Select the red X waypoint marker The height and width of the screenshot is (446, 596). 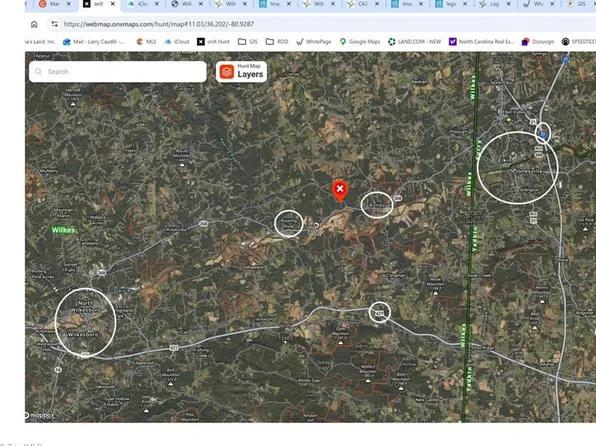(340, 191)
